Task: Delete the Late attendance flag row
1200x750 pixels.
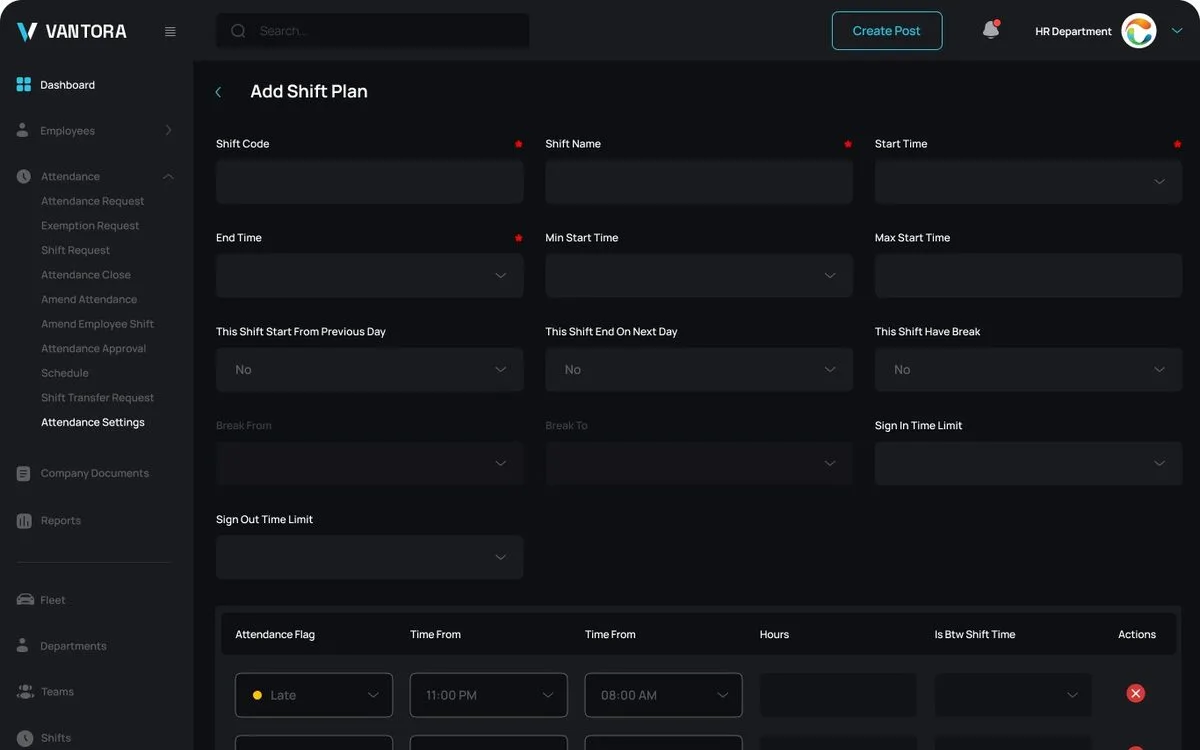Action: 1135,693
